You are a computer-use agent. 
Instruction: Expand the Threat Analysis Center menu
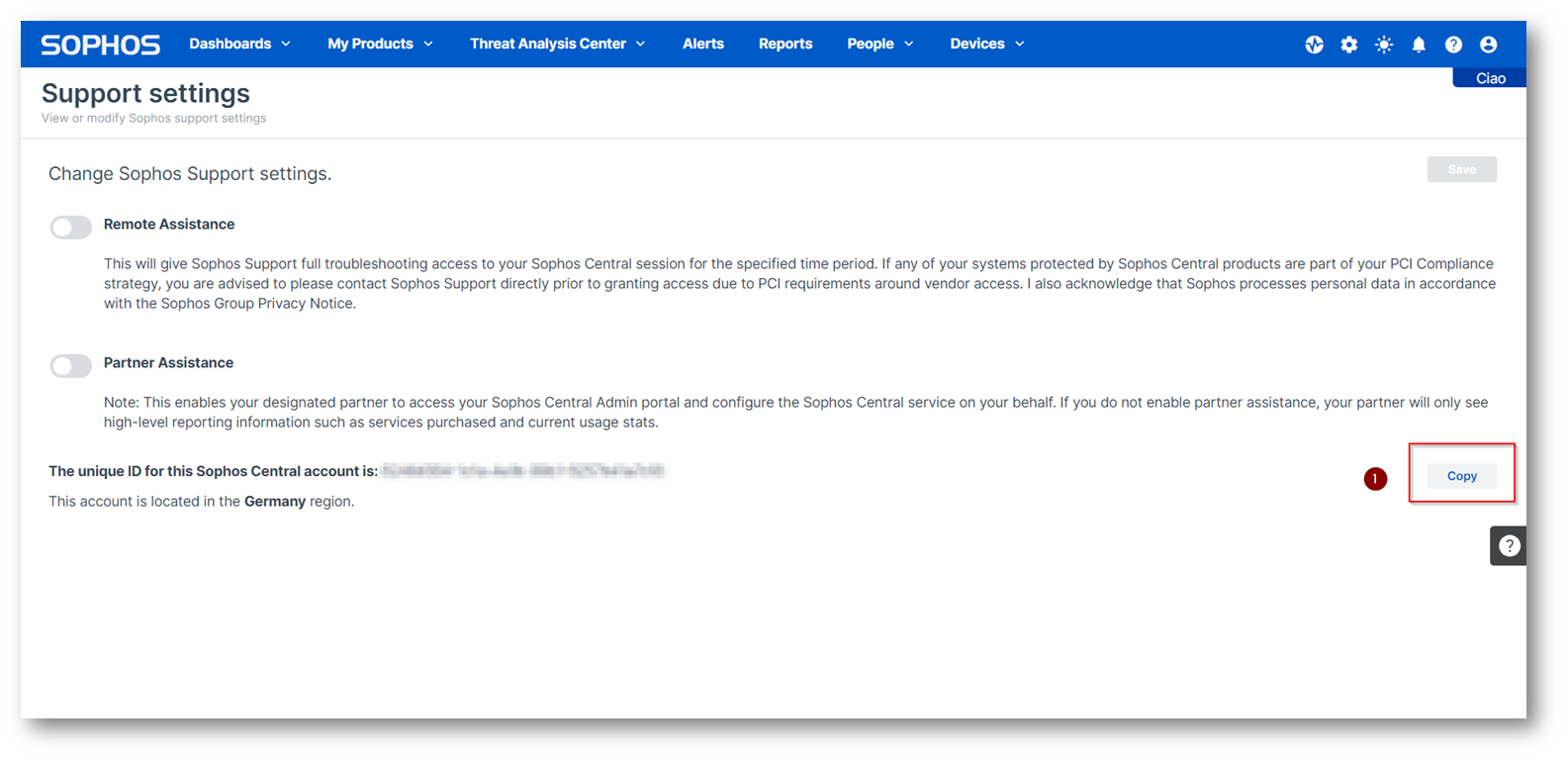tap(558, 44)
